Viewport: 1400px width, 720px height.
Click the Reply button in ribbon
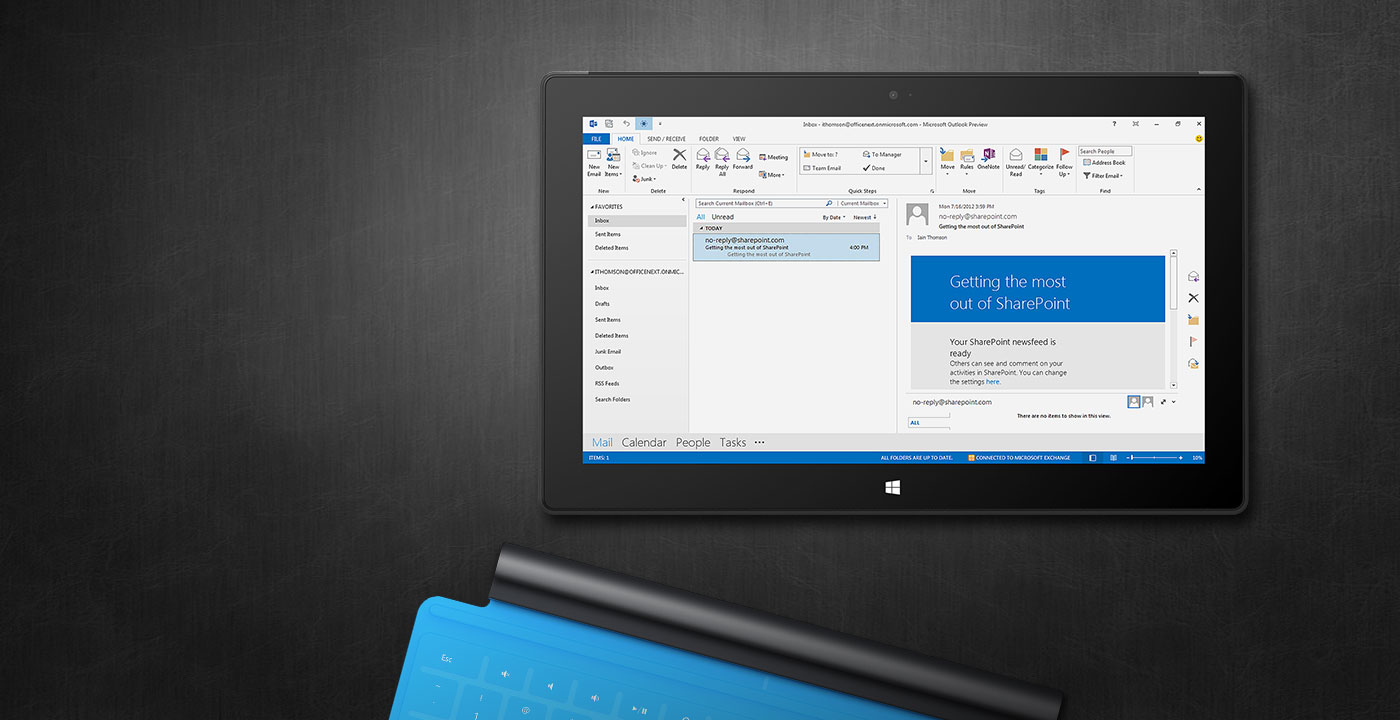point(703,159)
